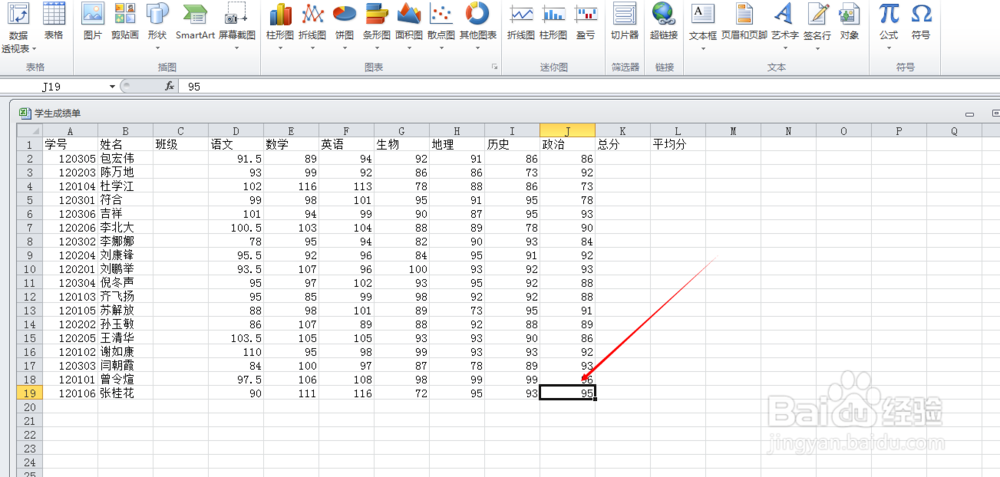The image size is (1000, 477).
Task: Click the formula bar showing 95
Action: [x=587, y=86]
